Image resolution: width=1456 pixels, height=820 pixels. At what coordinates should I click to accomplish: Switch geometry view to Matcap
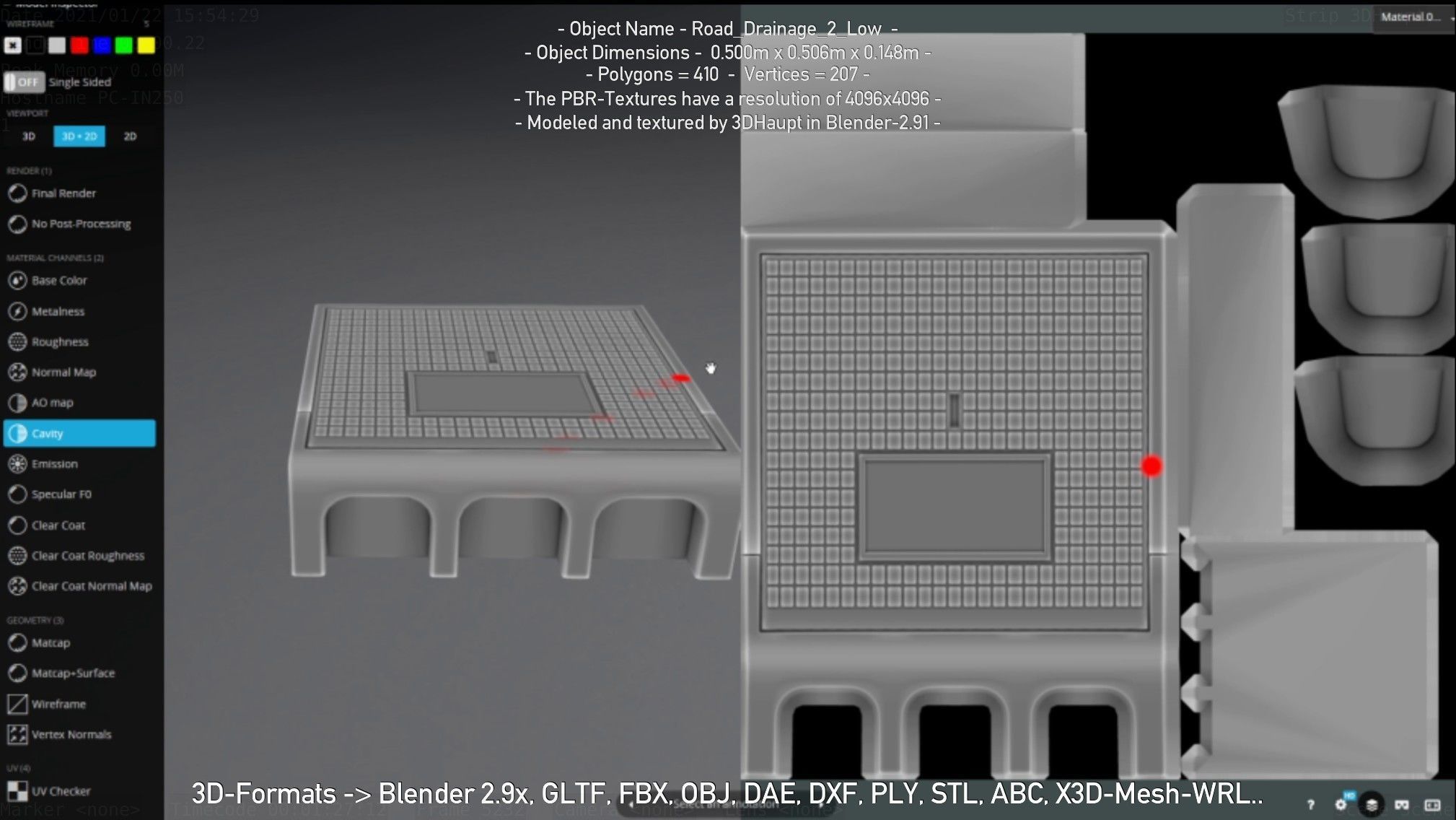39,642
